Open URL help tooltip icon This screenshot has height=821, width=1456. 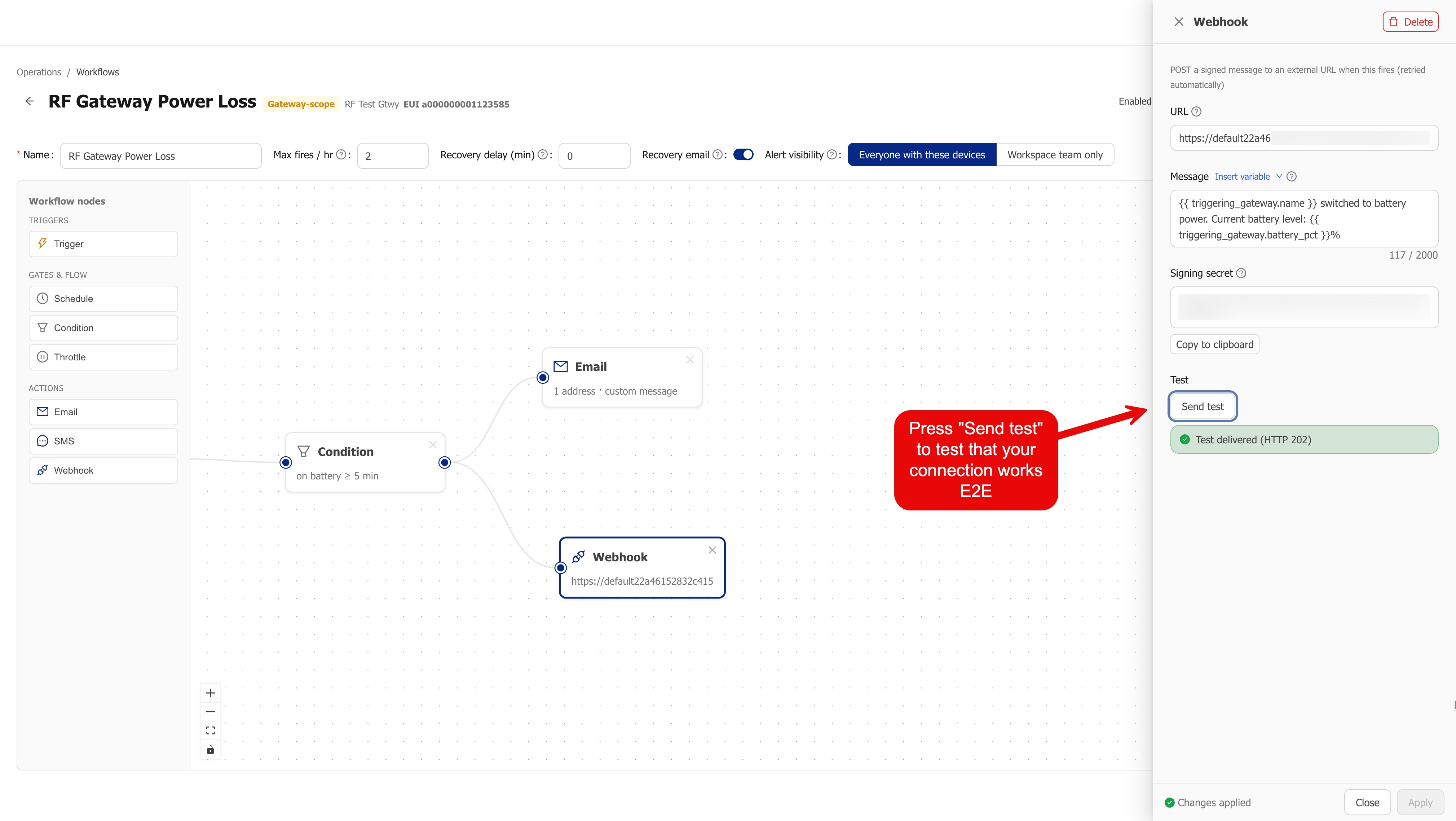(x=1196, y=112)
